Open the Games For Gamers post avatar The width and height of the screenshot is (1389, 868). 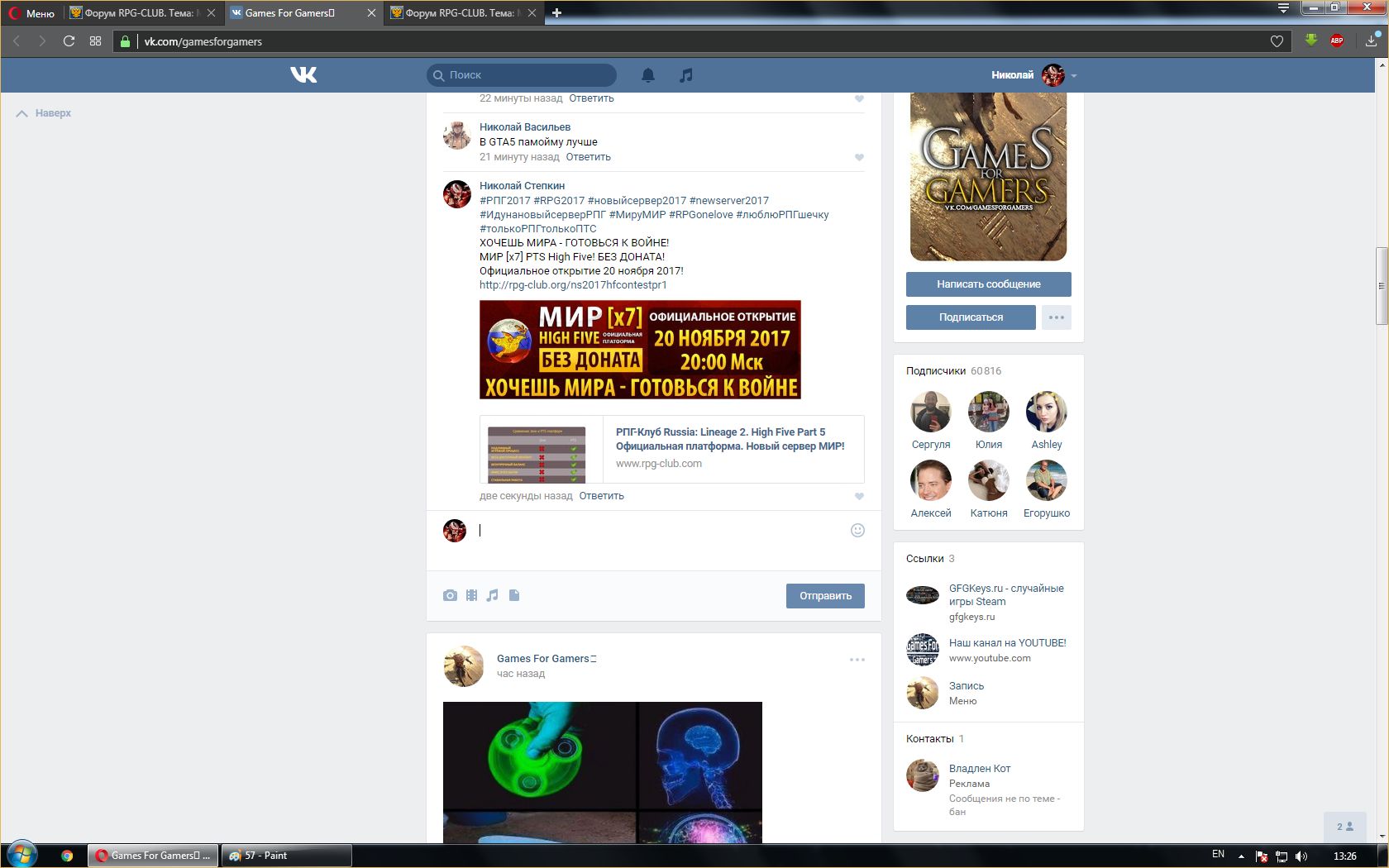click(x=464, y=666)
